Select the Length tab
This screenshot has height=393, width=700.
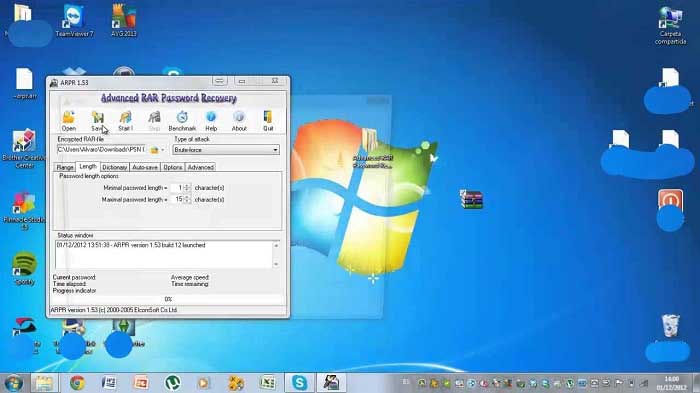click(x=88, y=166)
